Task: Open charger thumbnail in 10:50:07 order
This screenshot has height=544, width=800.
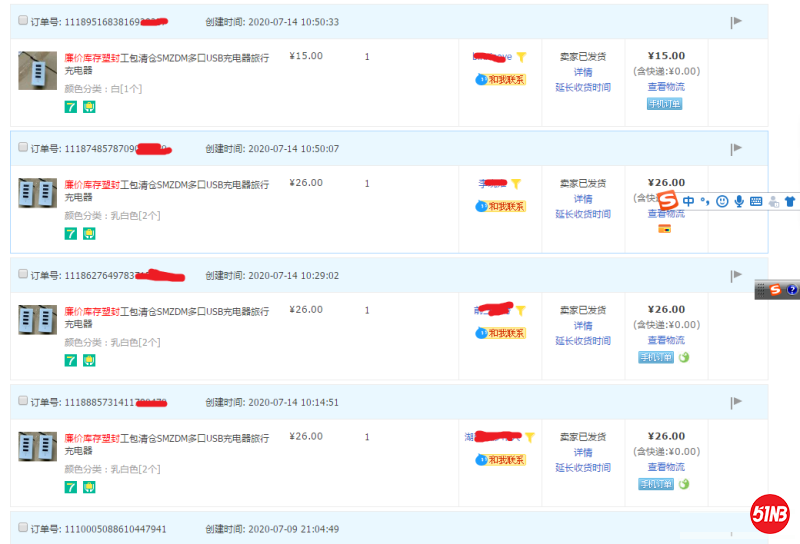Action: point(38,192)
